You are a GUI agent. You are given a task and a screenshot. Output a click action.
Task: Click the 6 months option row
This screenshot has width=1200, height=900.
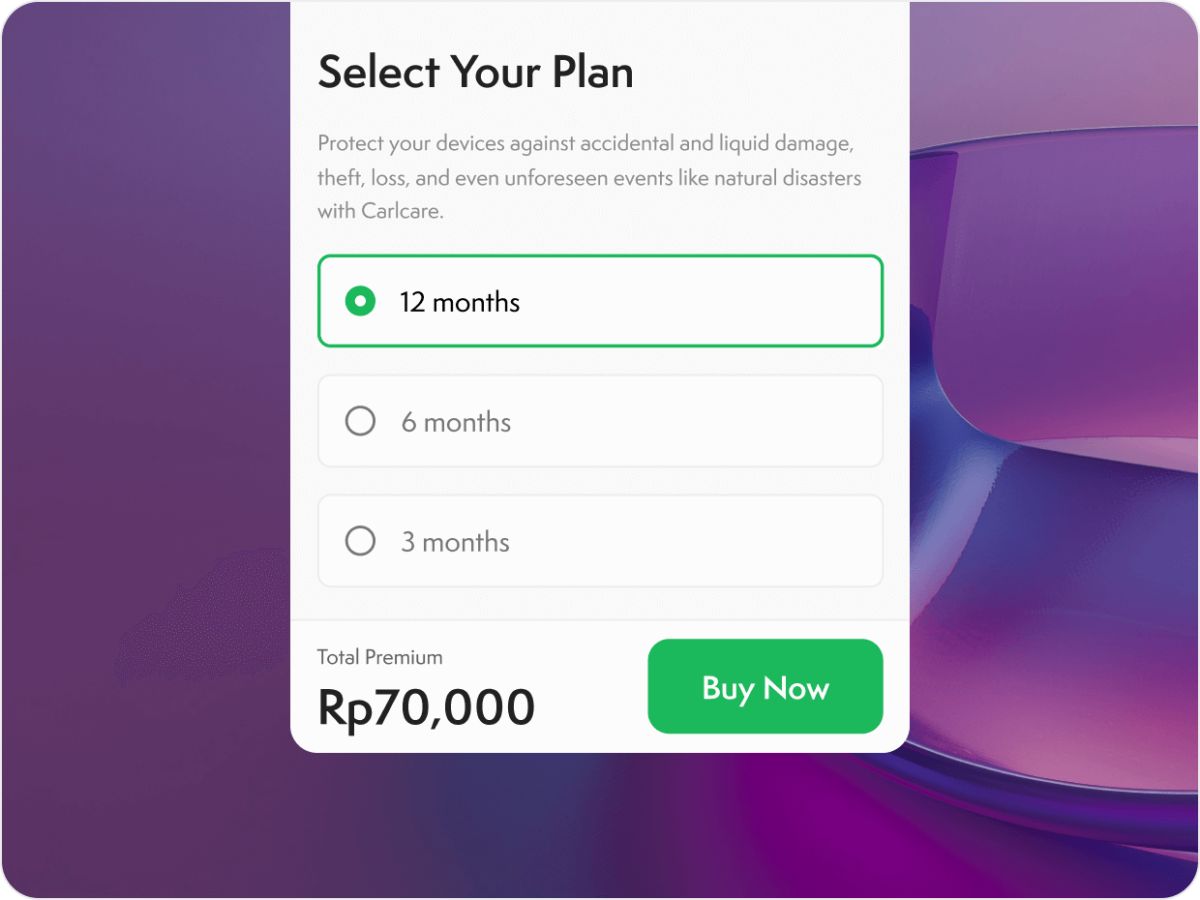click(600, 421)
